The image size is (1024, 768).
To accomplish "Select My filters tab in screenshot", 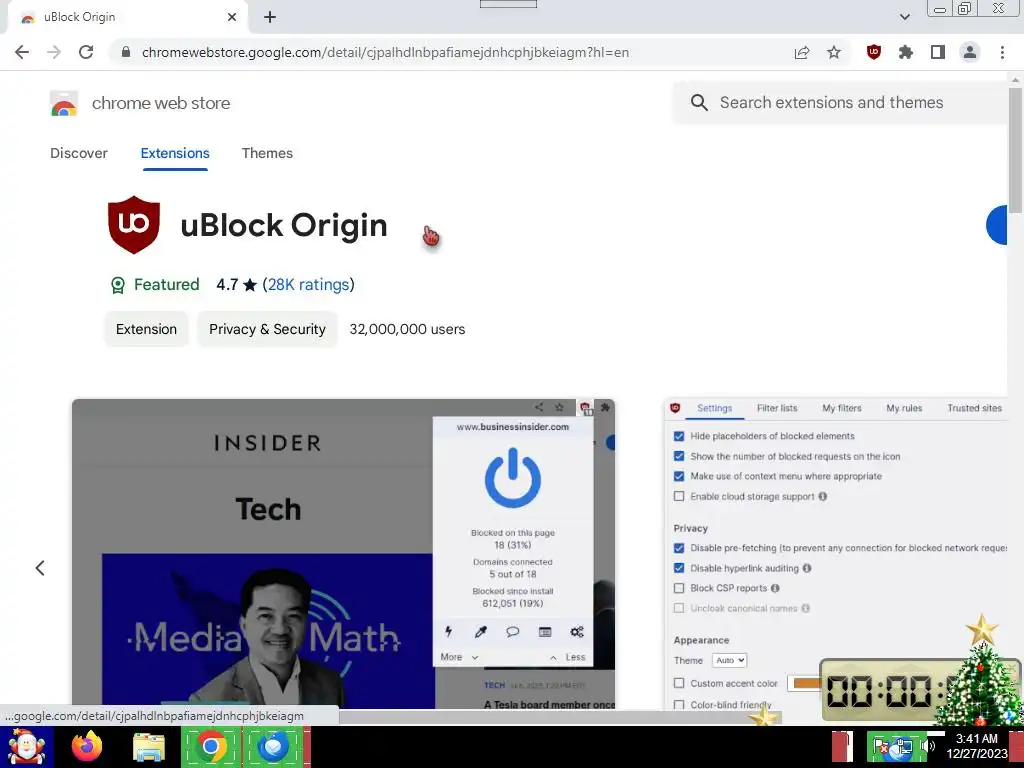I will click(x=842, y=408).
